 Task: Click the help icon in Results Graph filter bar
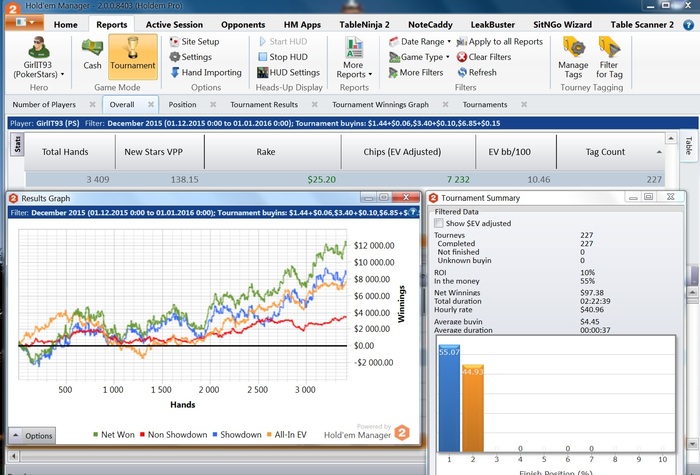click(x=413, y=212)
